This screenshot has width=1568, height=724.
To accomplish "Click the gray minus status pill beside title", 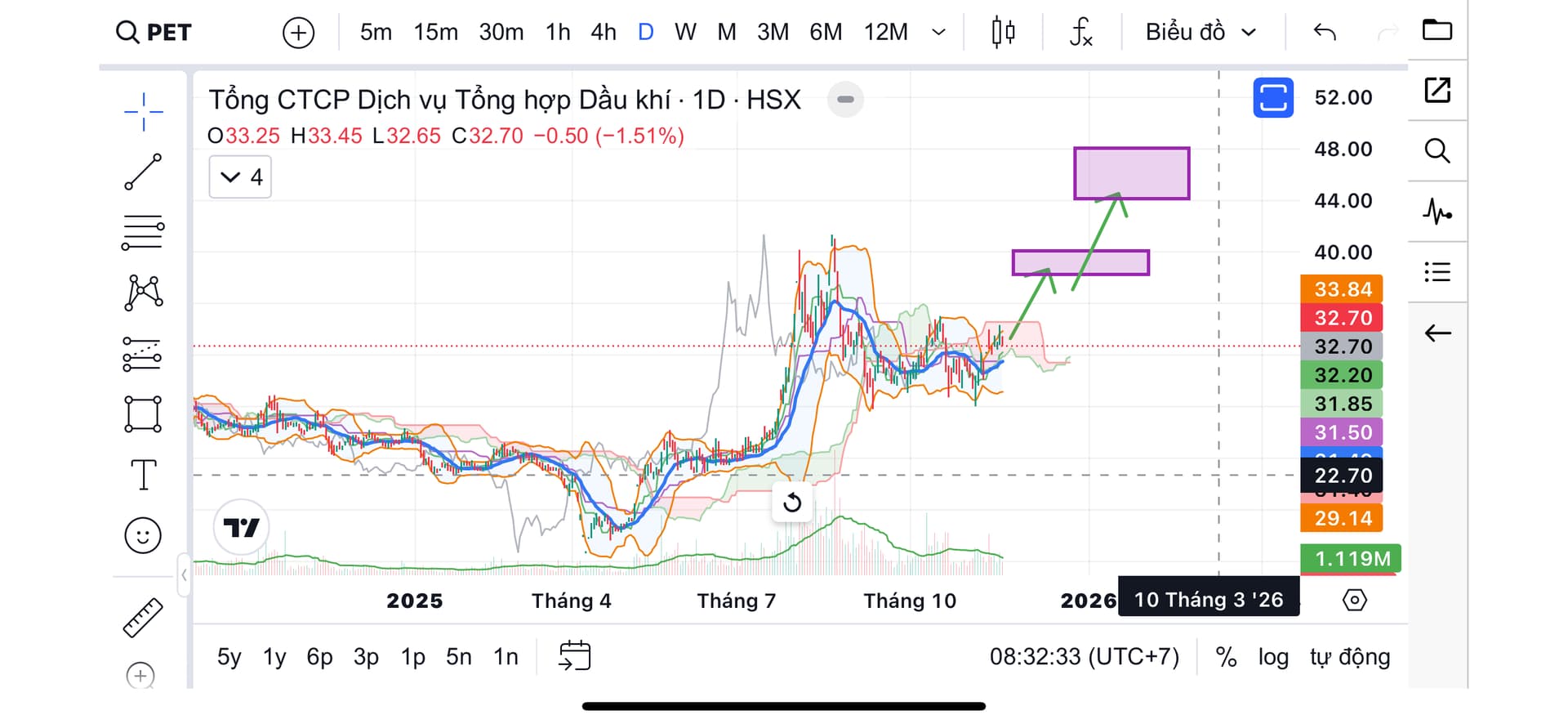I will pos(845,100).
